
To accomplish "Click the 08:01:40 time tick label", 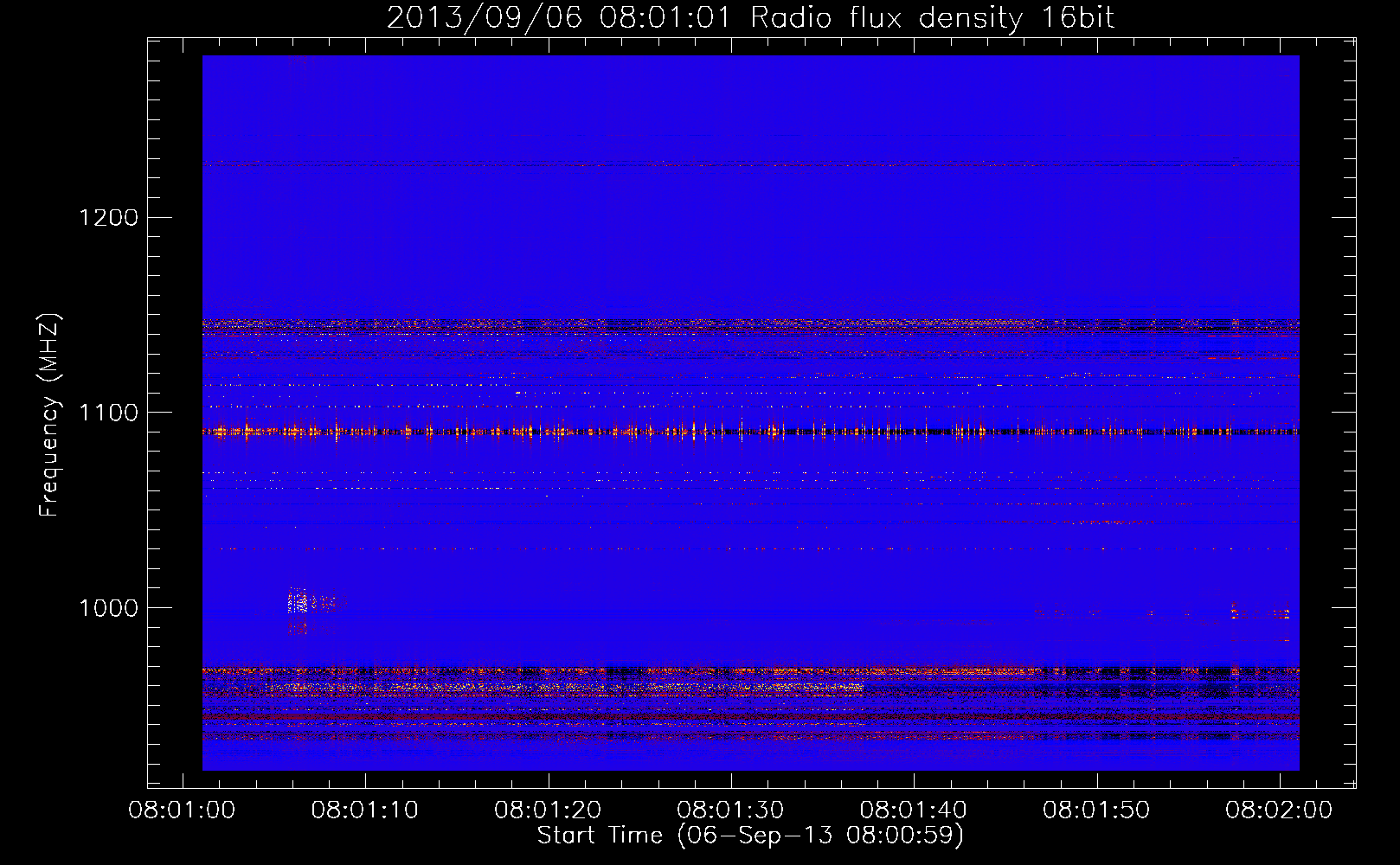I will pyautogui.click(x=914, y=811).
